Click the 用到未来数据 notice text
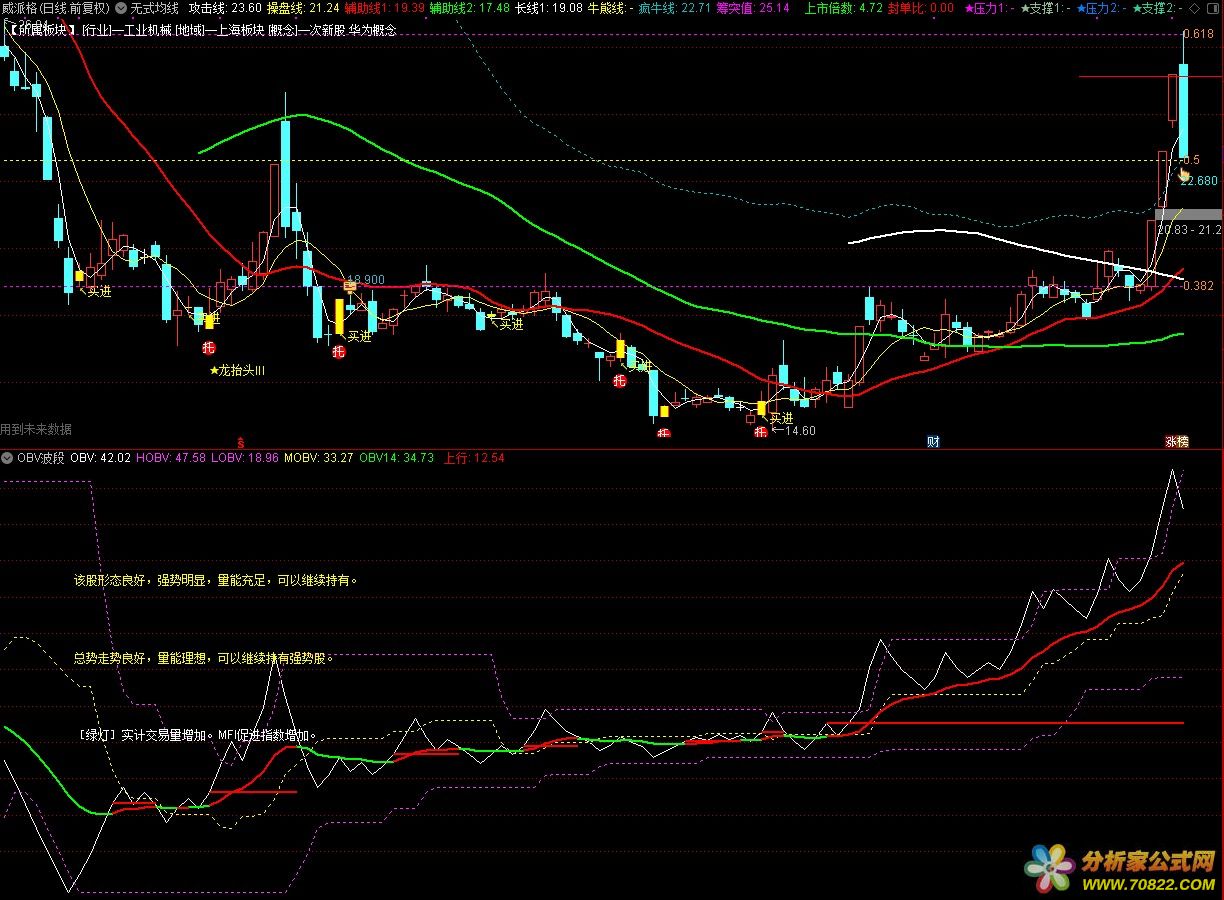1224x900 pixels. click(x=36, y=429)
